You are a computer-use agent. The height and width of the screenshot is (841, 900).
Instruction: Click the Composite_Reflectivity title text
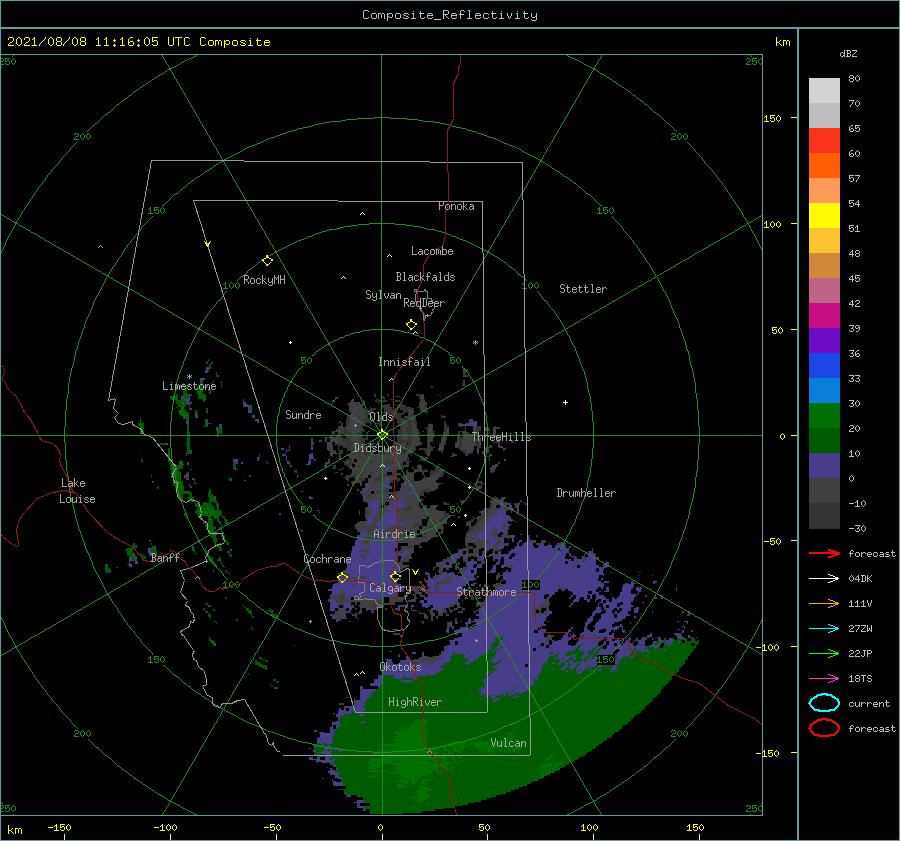(x=450, y=15)
